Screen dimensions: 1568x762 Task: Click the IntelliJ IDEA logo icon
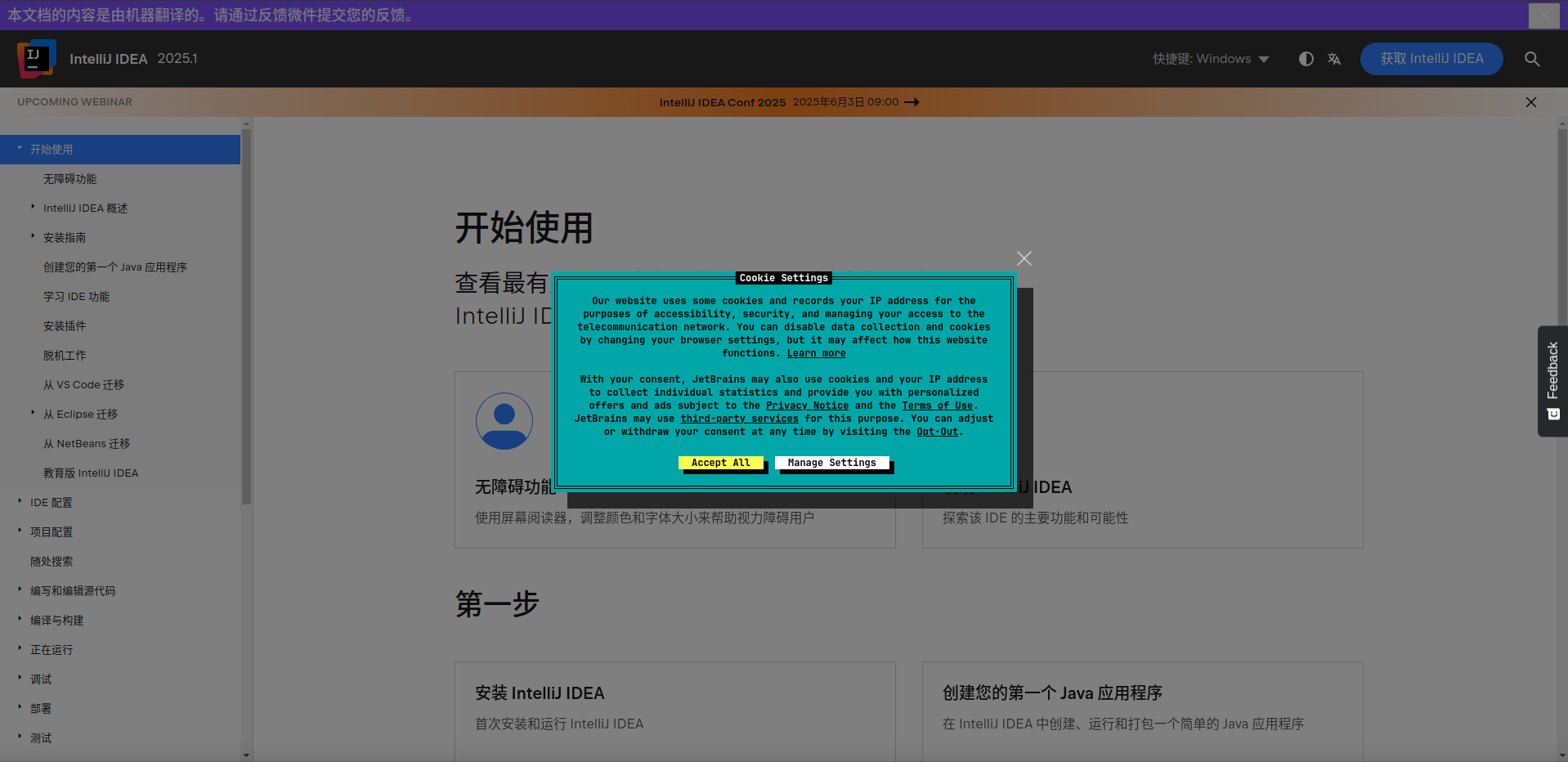click(x=37, y=59)
